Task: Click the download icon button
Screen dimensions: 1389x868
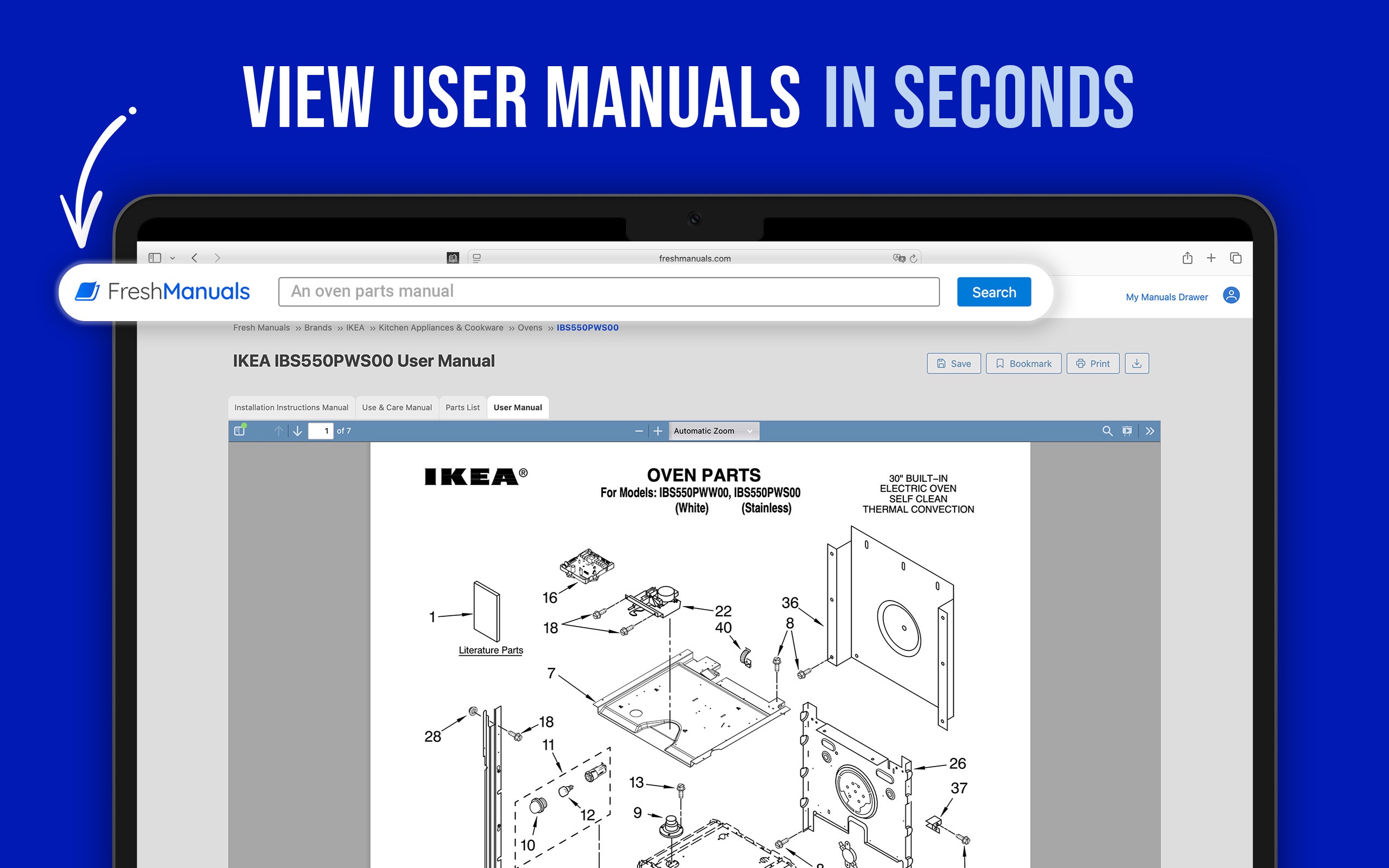Action: pyautogui.click(x=1137, y=363)
